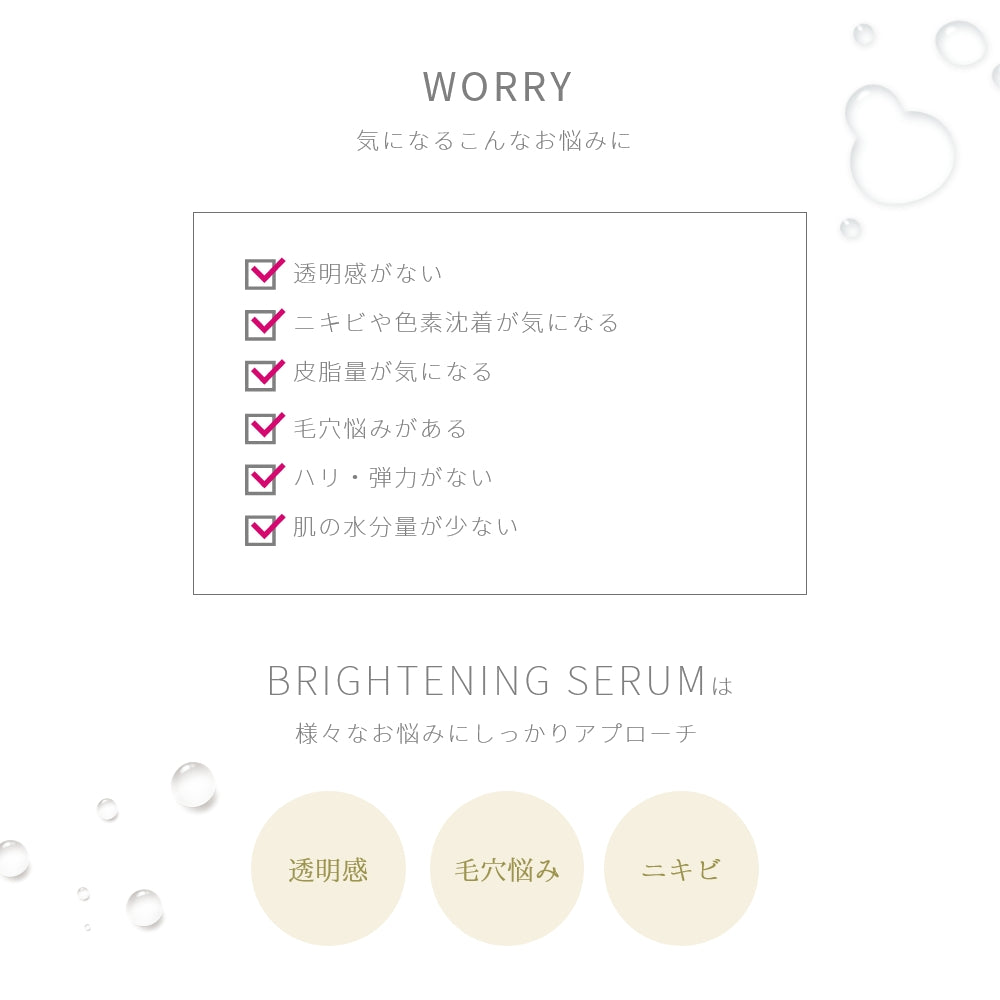Image resolution: width=1000 pixels, height=1000 pixels.
Task: Toggle the 毛穴悩みがある checkbox
Action: [260, 428]
